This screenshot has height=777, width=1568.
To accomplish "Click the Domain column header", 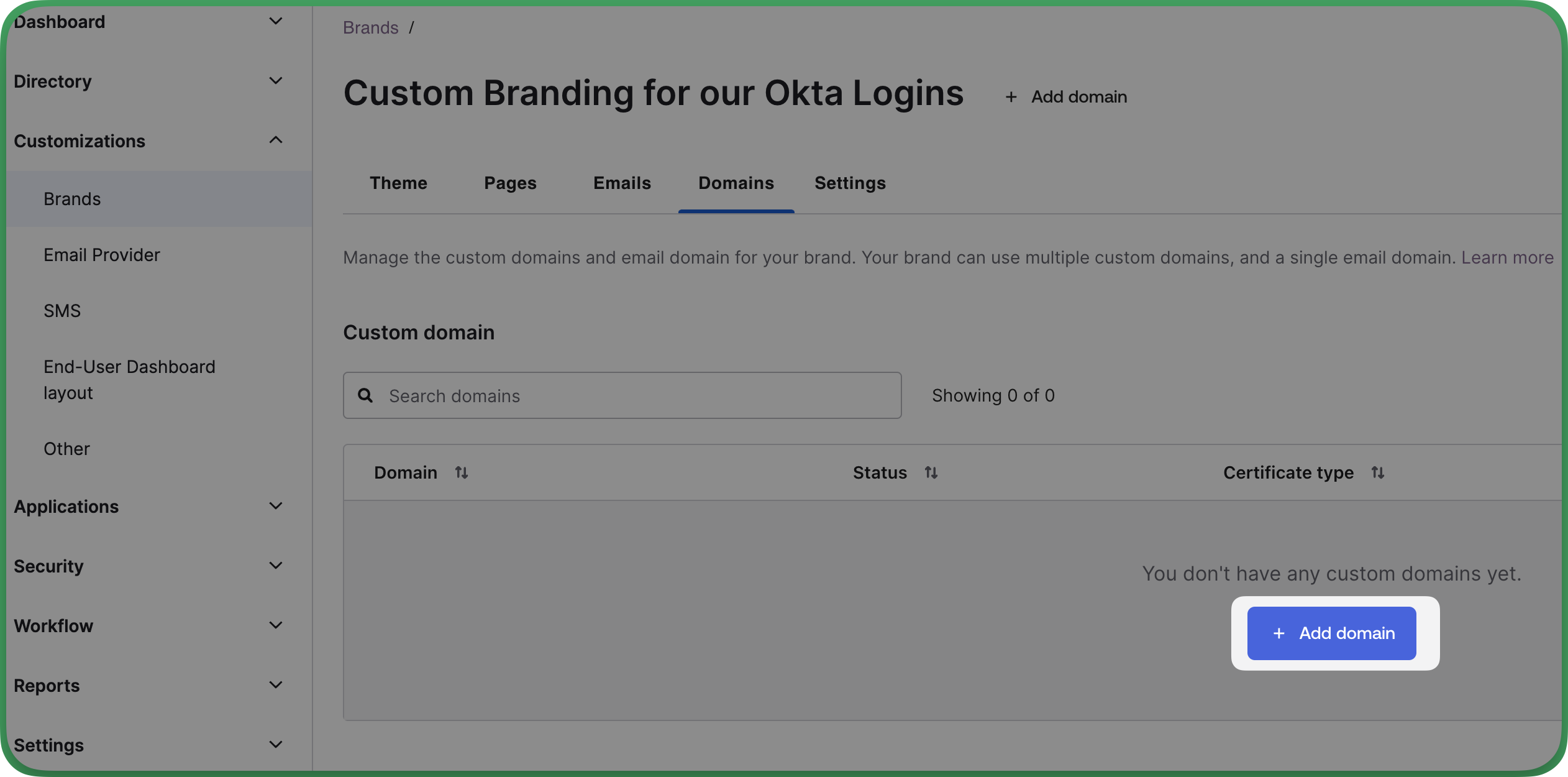I will [406, 473].
